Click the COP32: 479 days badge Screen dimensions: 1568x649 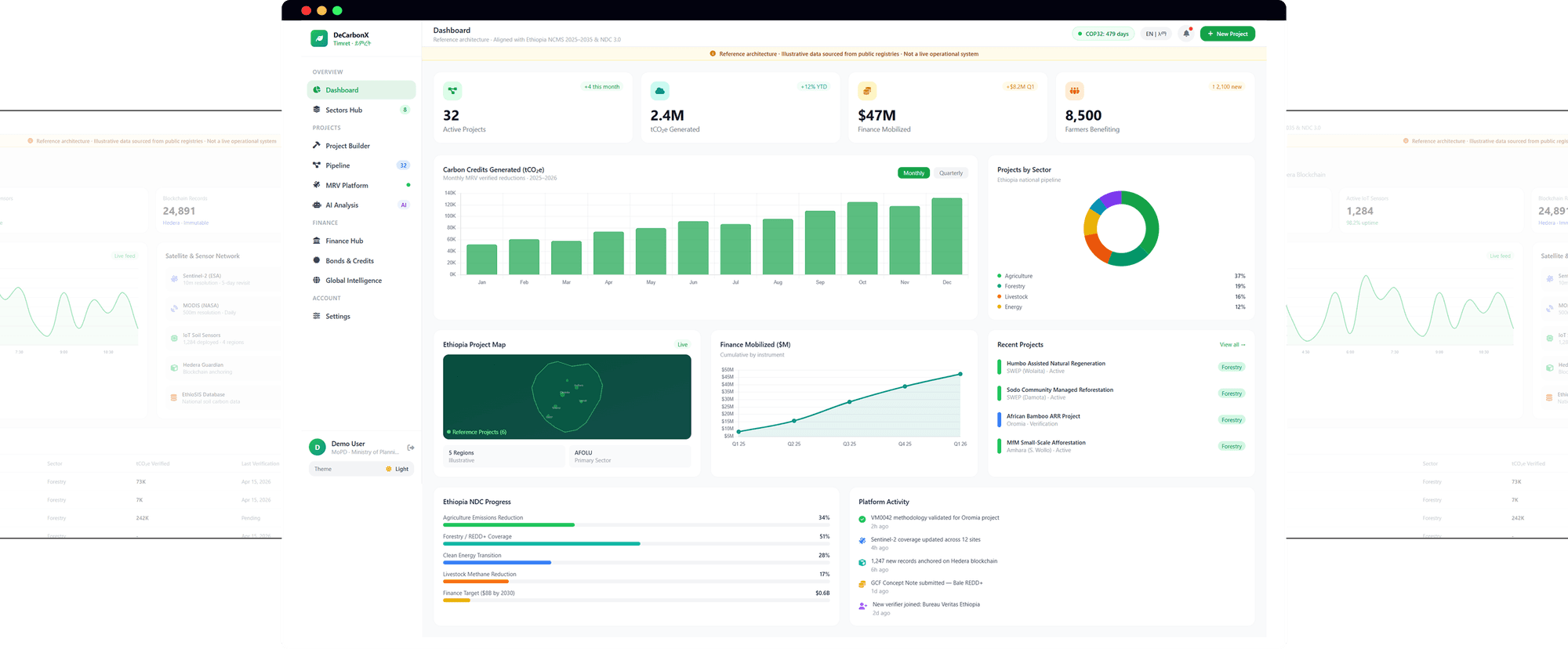1103,34
